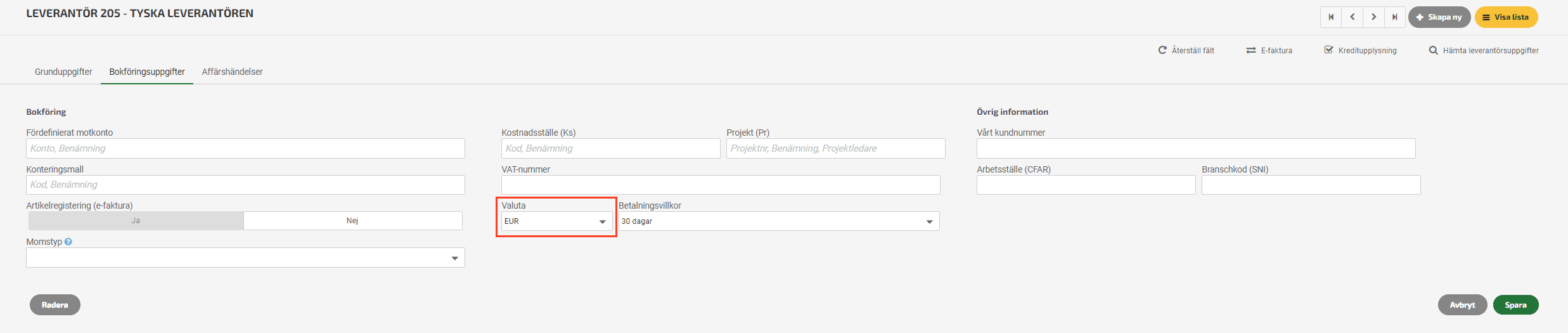Click Hämta leverantörsuppgifter search icon

(1433, 50)
